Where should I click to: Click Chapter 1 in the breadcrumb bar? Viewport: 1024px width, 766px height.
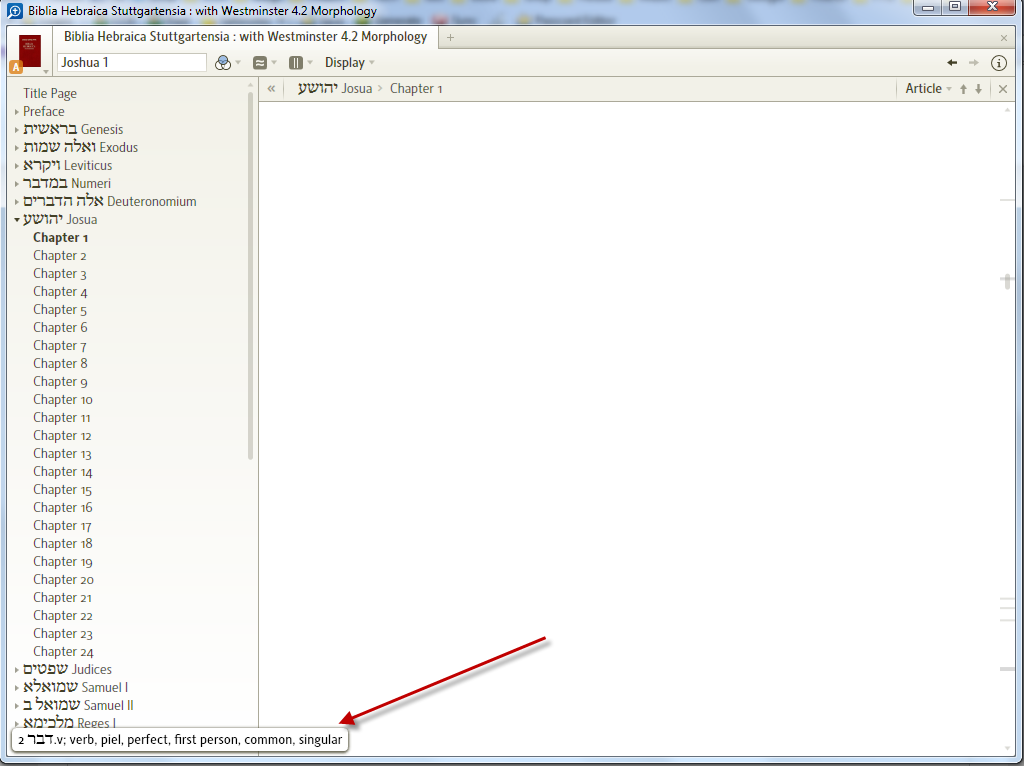click(x=416, y=89)
